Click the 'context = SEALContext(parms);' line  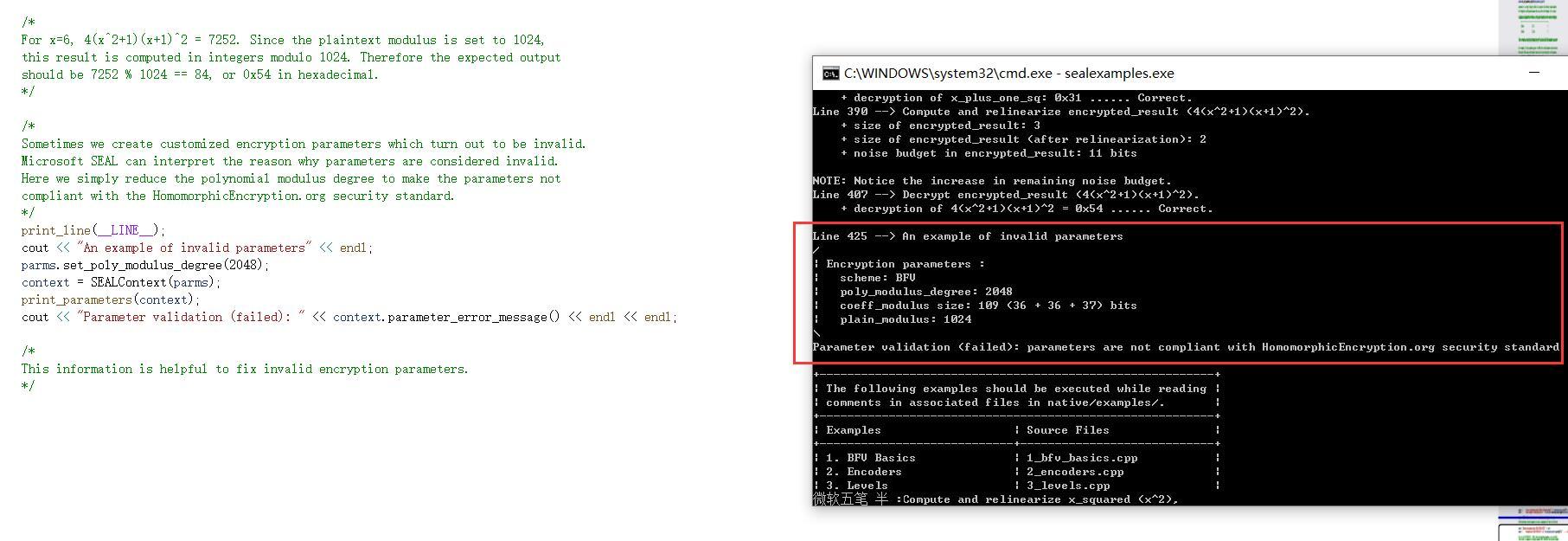point(121,282)
